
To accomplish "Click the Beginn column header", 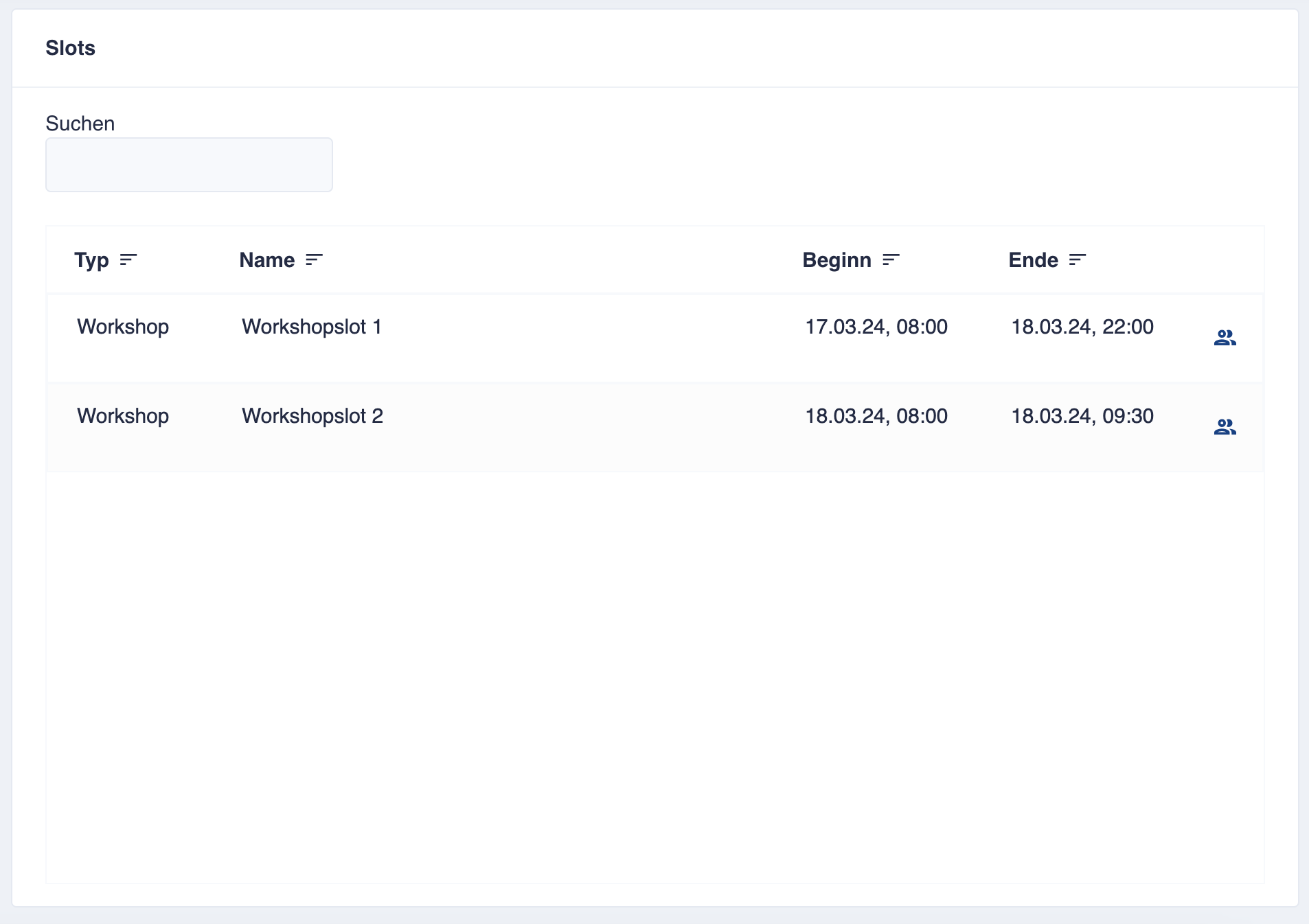I will click(x=837, y=260).
